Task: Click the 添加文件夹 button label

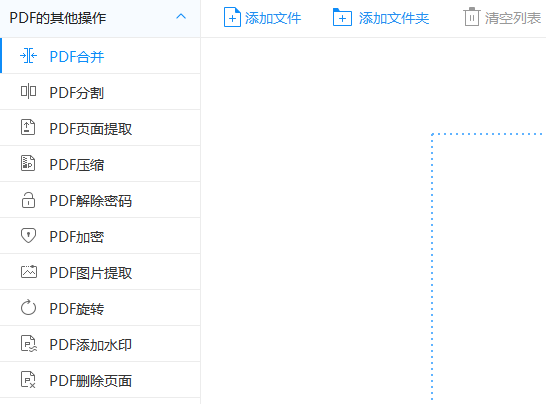Action: point(394,18)
